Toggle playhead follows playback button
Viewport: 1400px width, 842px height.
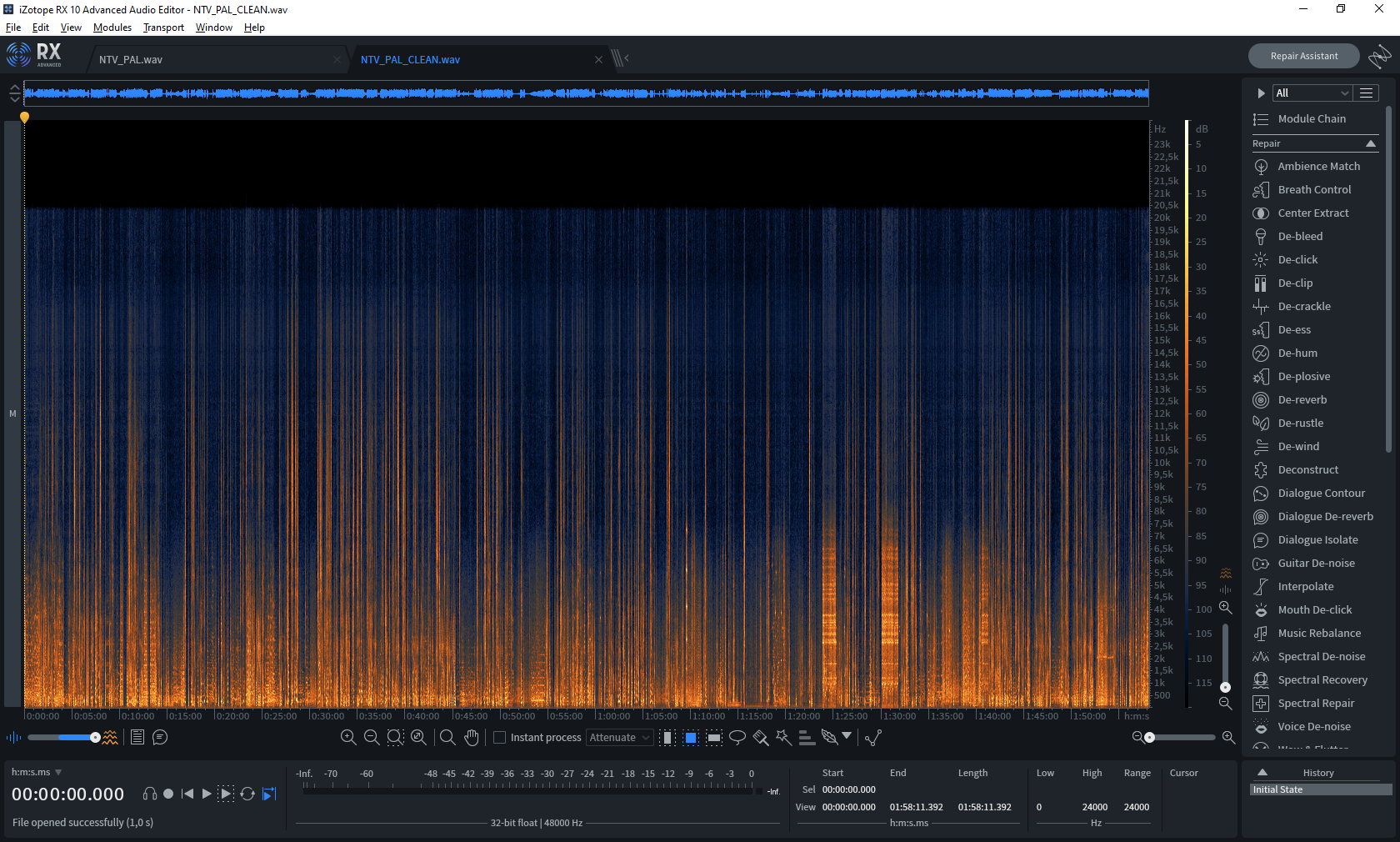pyautogui.click(x=269, y=794)
